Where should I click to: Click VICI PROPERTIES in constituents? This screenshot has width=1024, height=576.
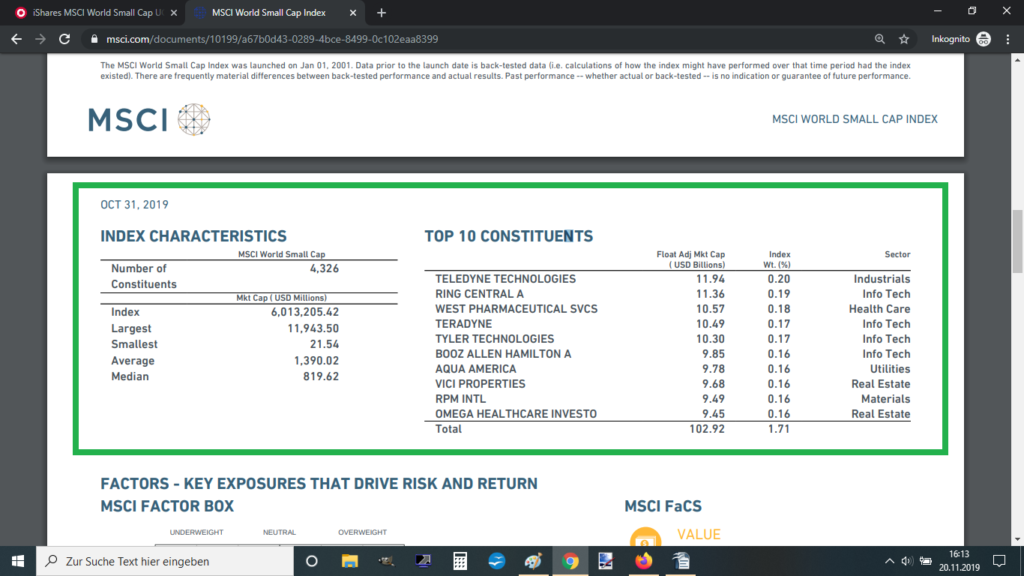[x=480, y=384]
